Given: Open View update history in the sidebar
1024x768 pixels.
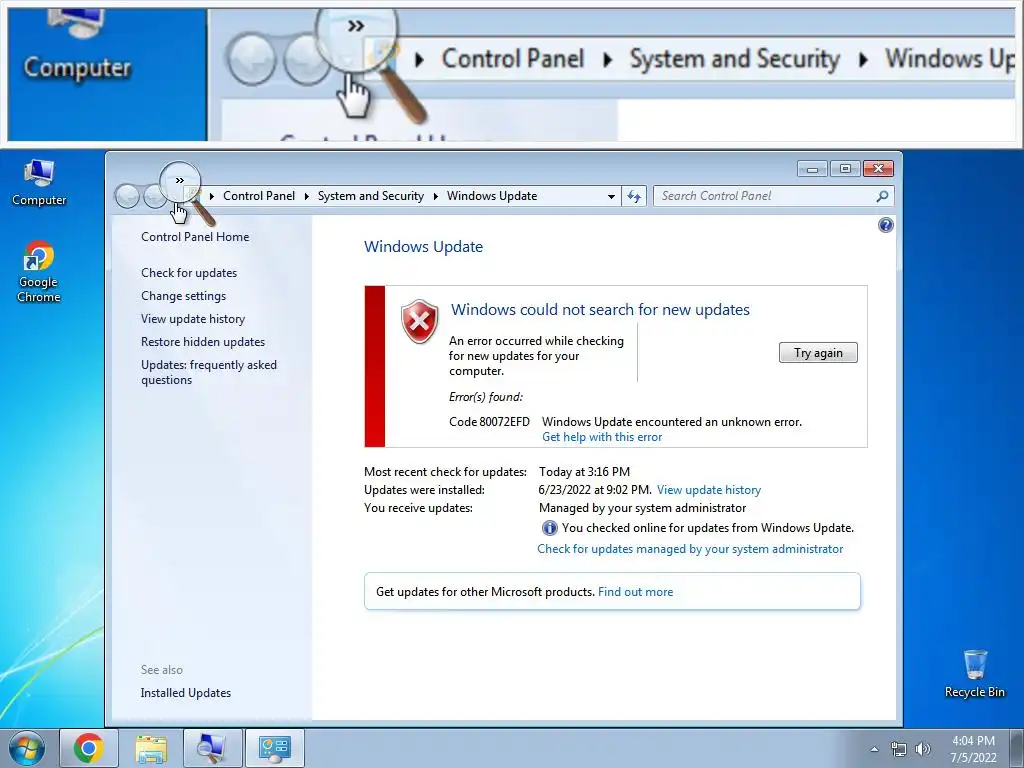Looking at the screenshot, I should tap(193, 319).
